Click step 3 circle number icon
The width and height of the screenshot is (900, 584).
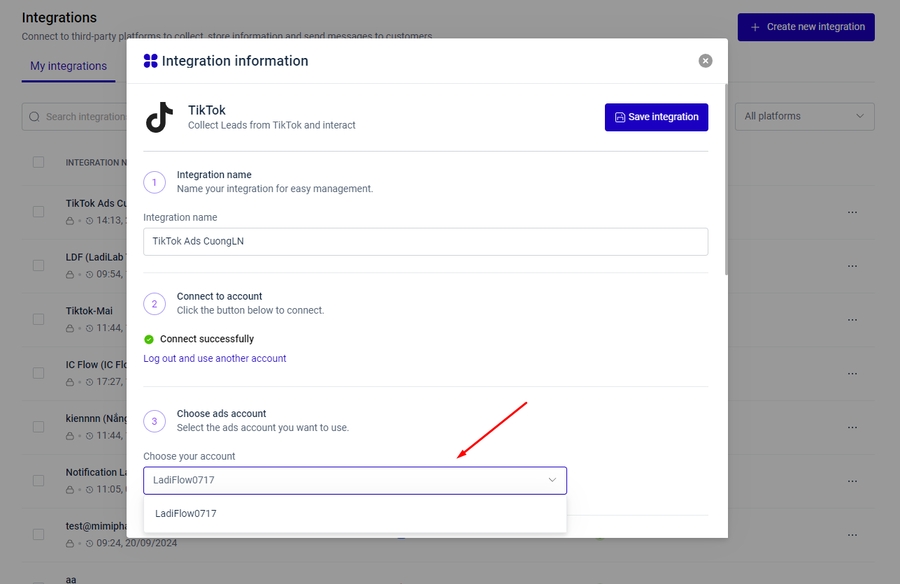point(154,421)
